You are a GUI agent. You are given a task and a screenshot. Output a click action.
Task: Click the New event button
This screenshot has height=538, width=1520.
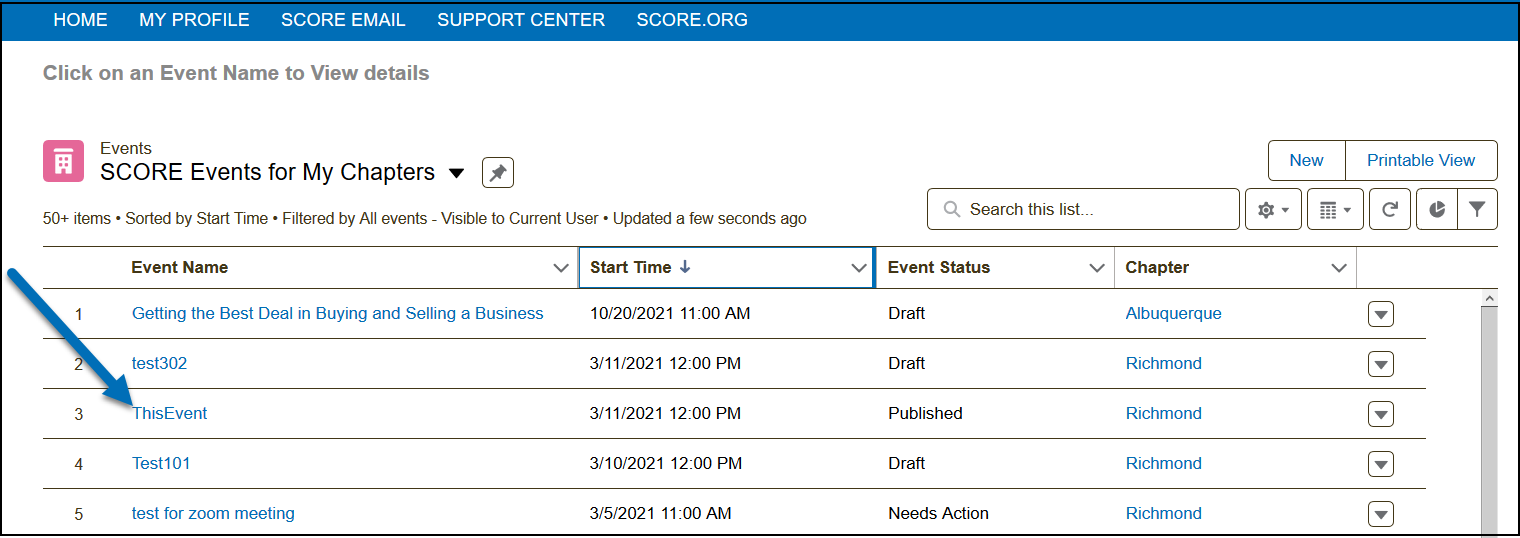[x=1306, y=160]
